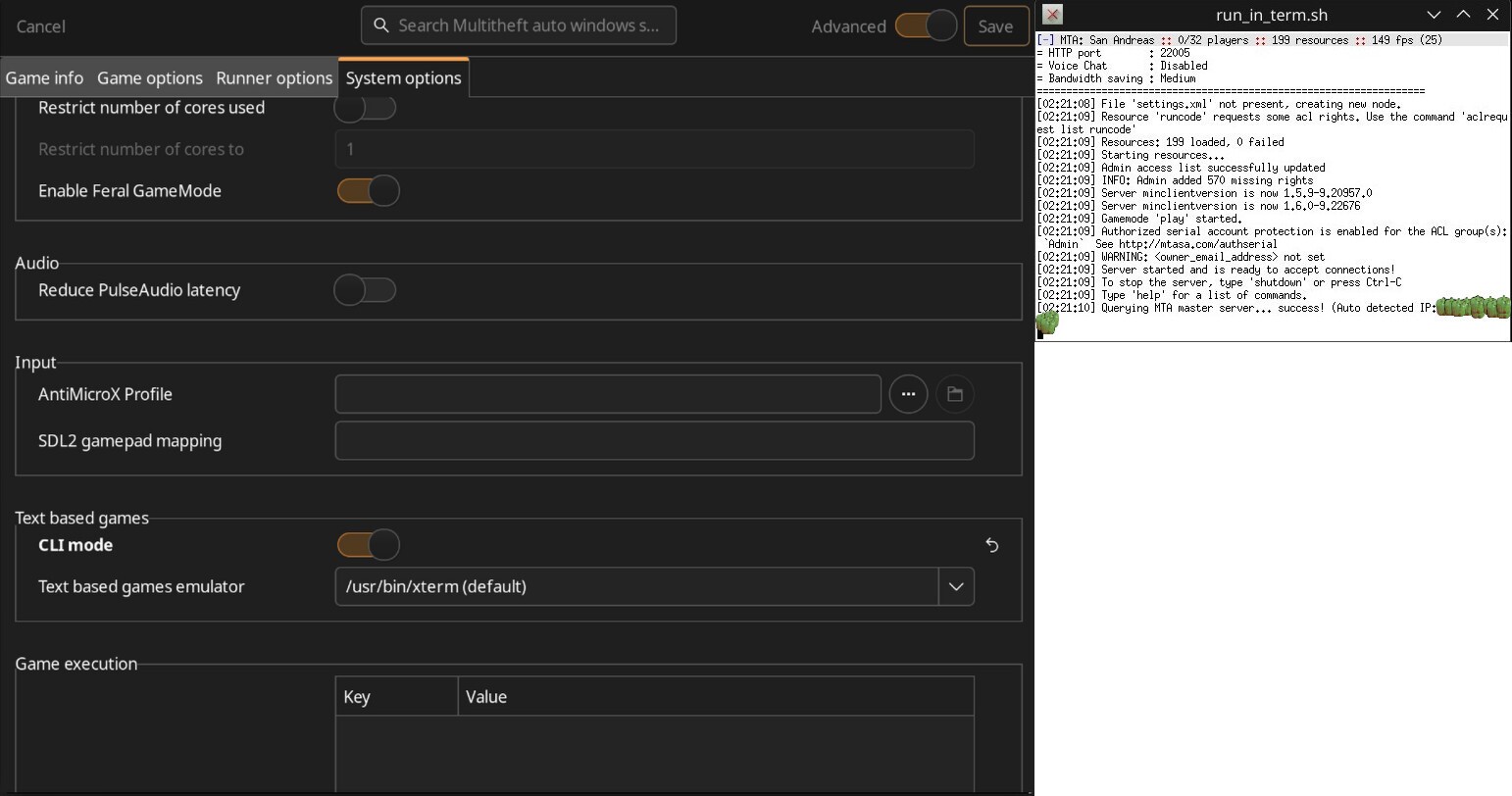Click 'Gamemode play started.' terminal line
This screenshot has width=1512, height=796.
[x=1139, y=219]
